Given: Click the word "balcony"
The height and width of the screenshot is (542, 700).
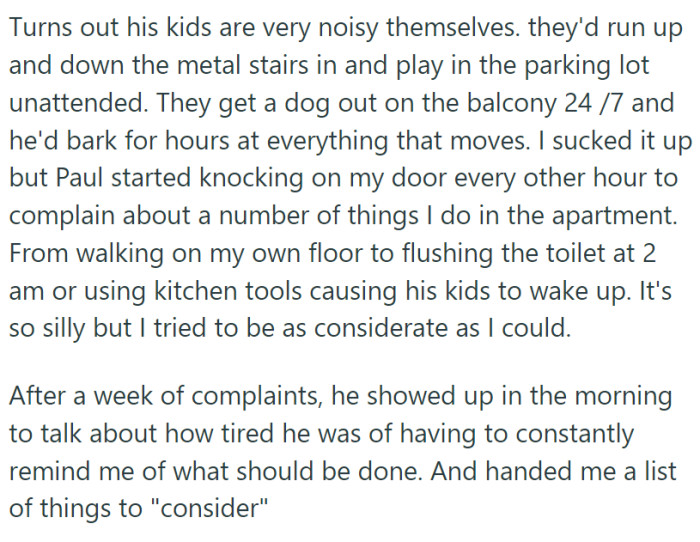Looking at the screenshot, I should pyautogui.click(x=486, y=104).
